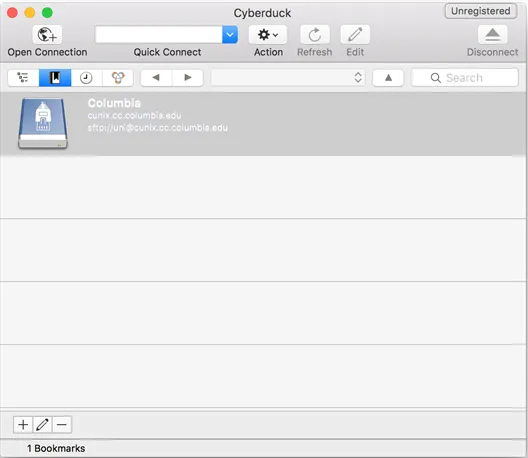Click the sftp://uni@cunix.cc.columbia.edu URL text
This screenshot has height=458, width=528.
tap(158, 128)
